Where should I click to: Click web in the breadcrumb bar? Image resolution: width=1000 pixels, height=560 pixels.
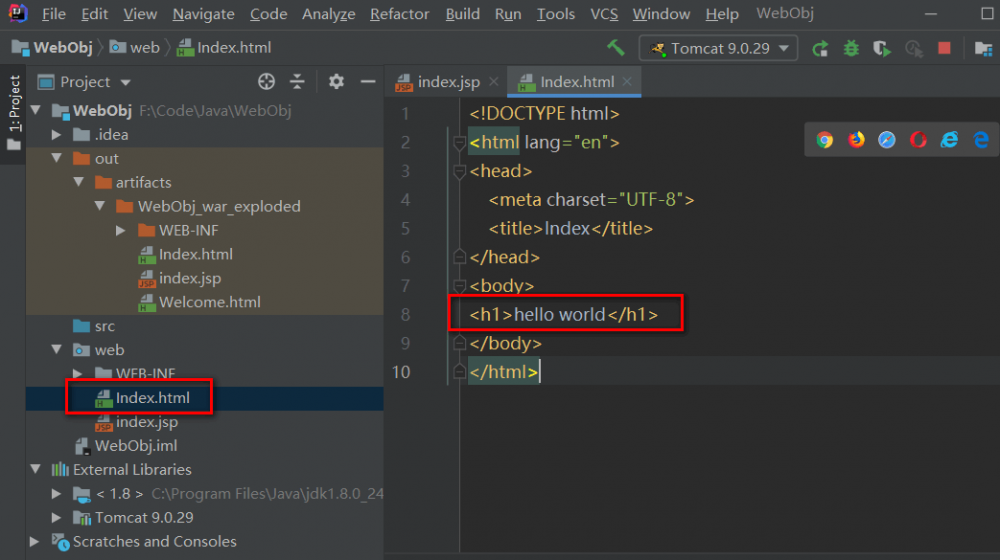point(135,48)
